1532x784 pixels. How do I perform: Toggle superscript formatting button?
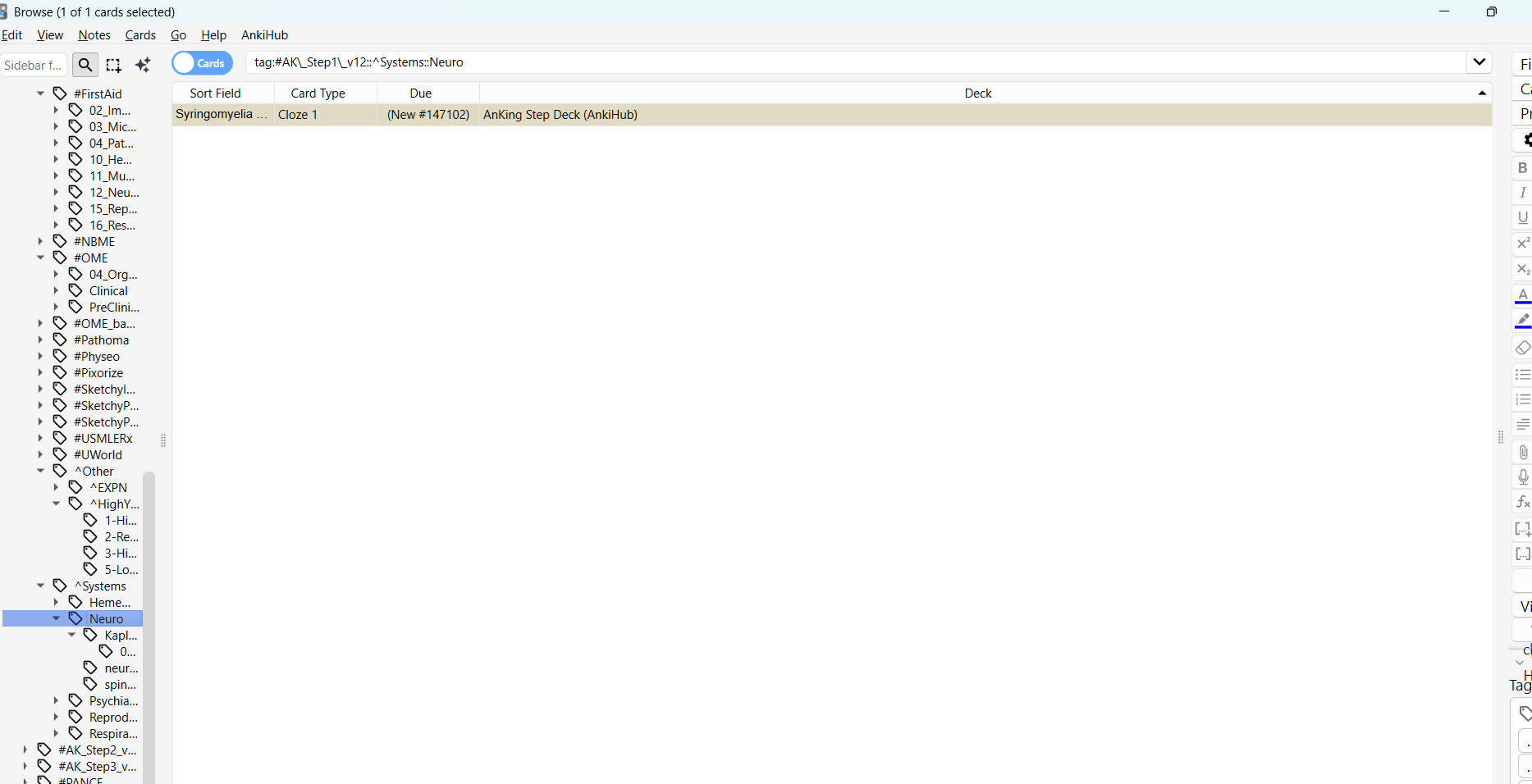point(1522,244)
